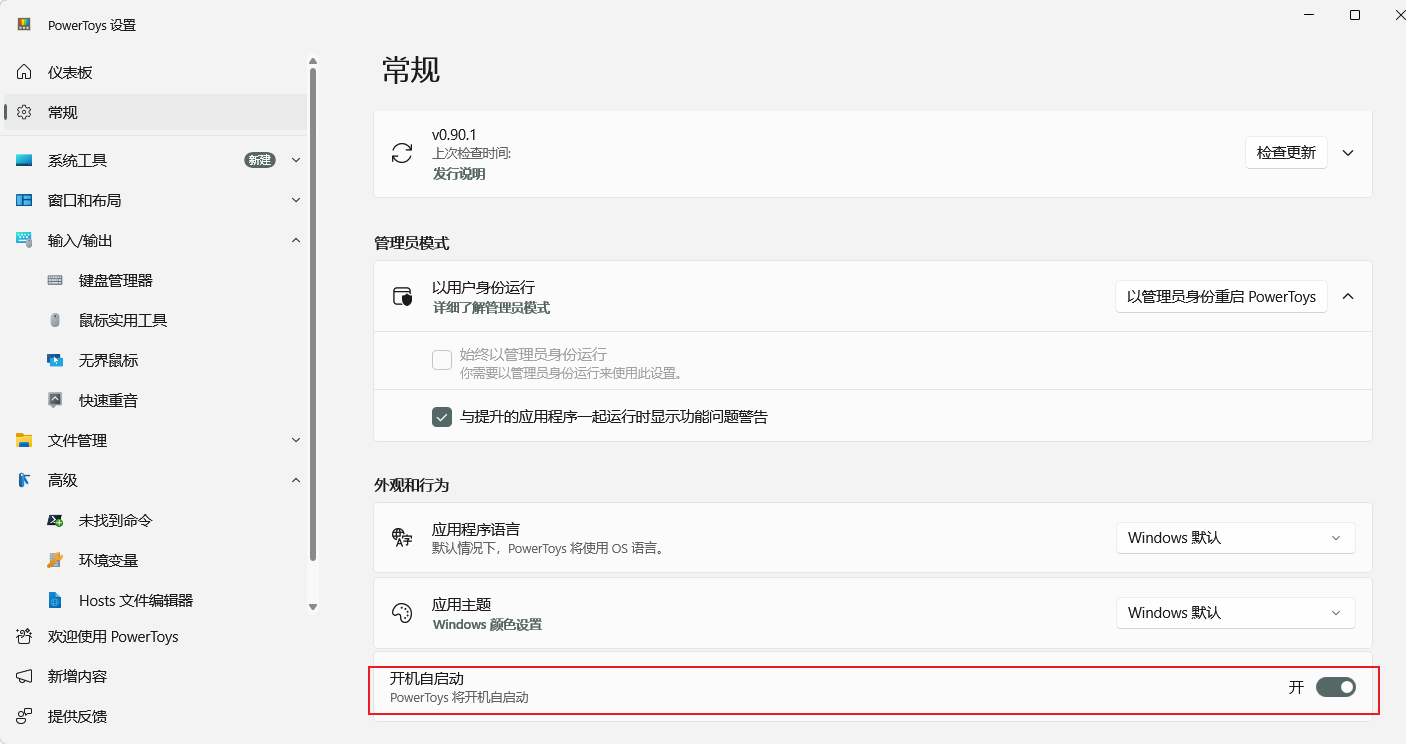The width and height of the screenshot is (1406, 744).
Task: Open the 应用主题 dropdown
Action: click(x=1235, y=613)
